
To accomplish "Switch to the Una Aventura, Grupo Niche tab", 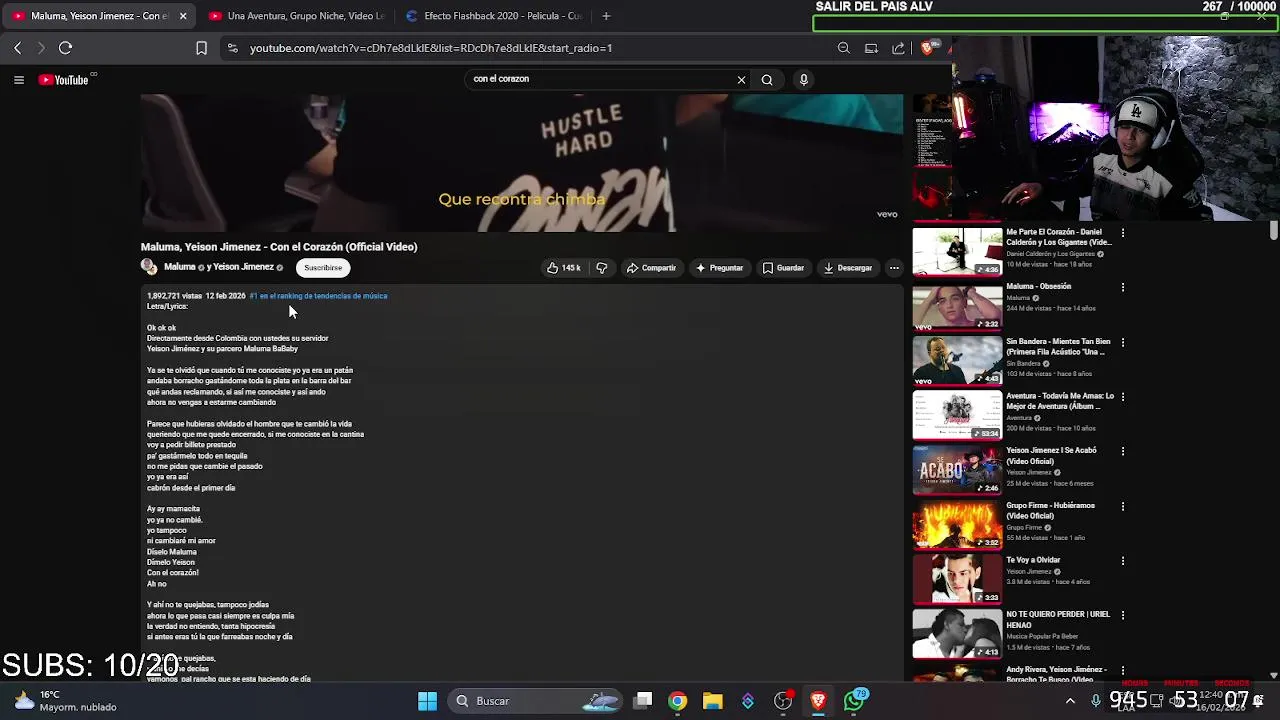I will click(297, 16).
